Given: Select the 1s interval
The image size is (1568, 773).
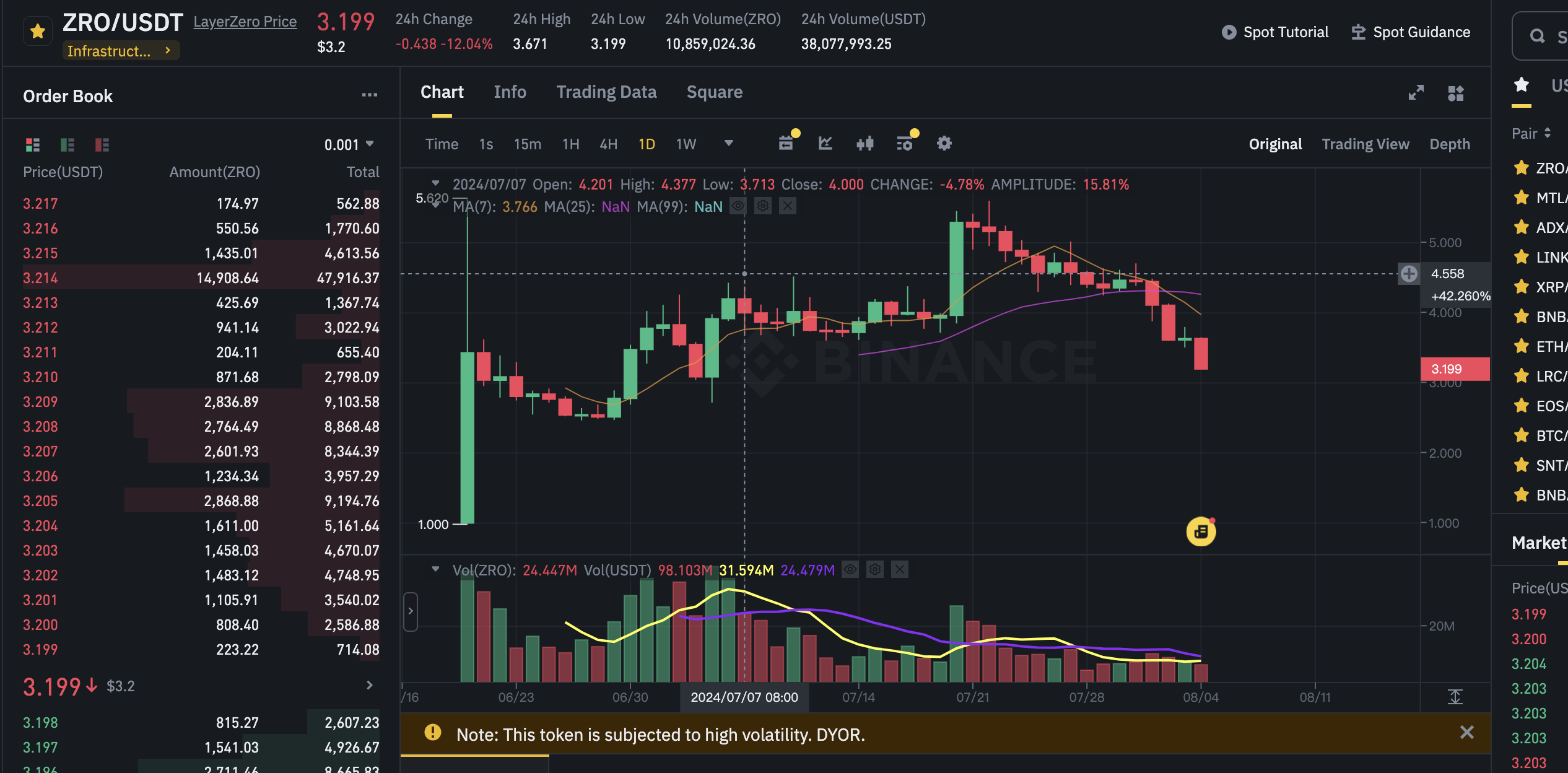Looking at the screenshot, I should 486,144.
